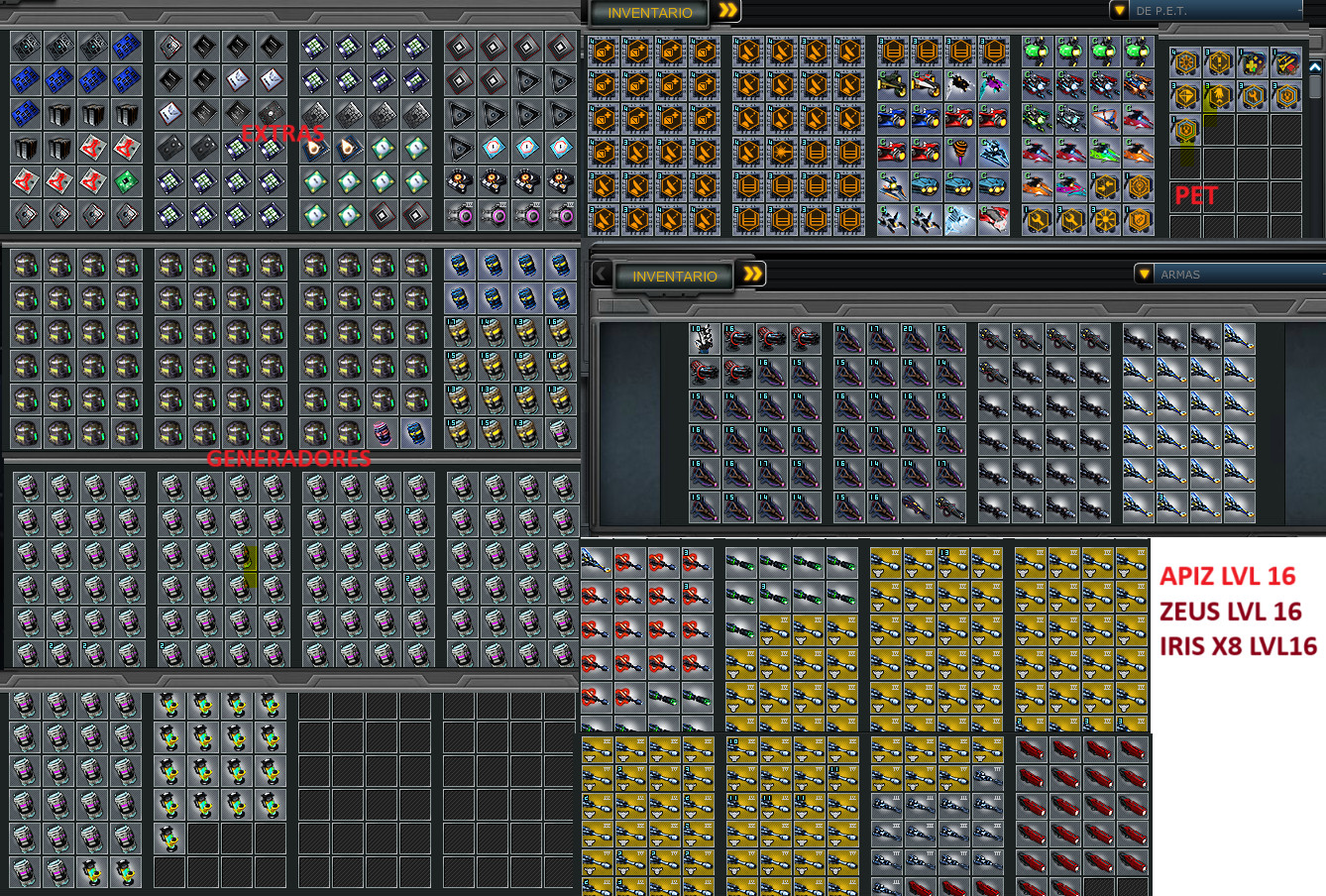1326x896 pixels.
Task: Click back arrow left of lower INVENTARIO
Action: click(x=601, y=274)
